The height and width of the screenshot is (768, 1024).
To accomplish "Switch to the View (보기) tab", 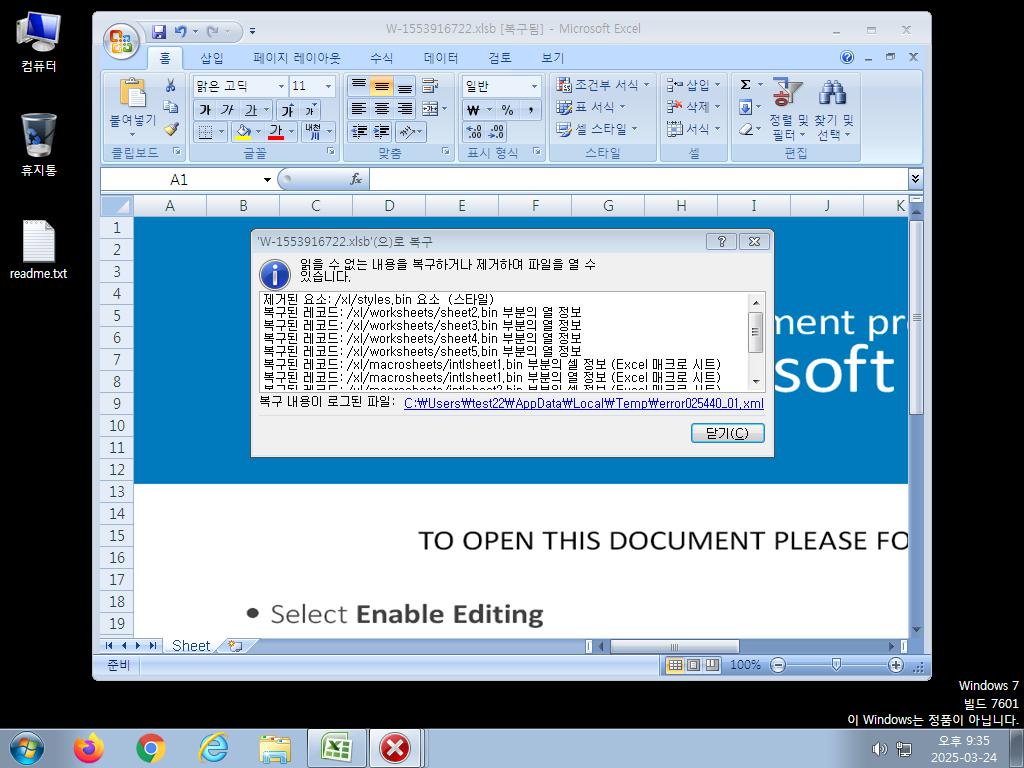I will click(x=552, y=58).
